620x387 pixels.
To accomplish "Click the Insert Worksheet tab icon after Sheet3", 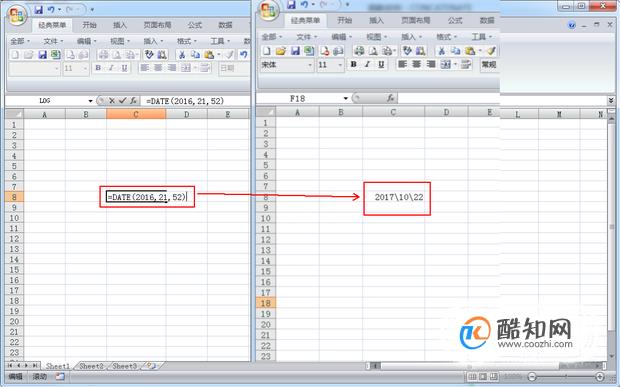I will pos(151,366).
